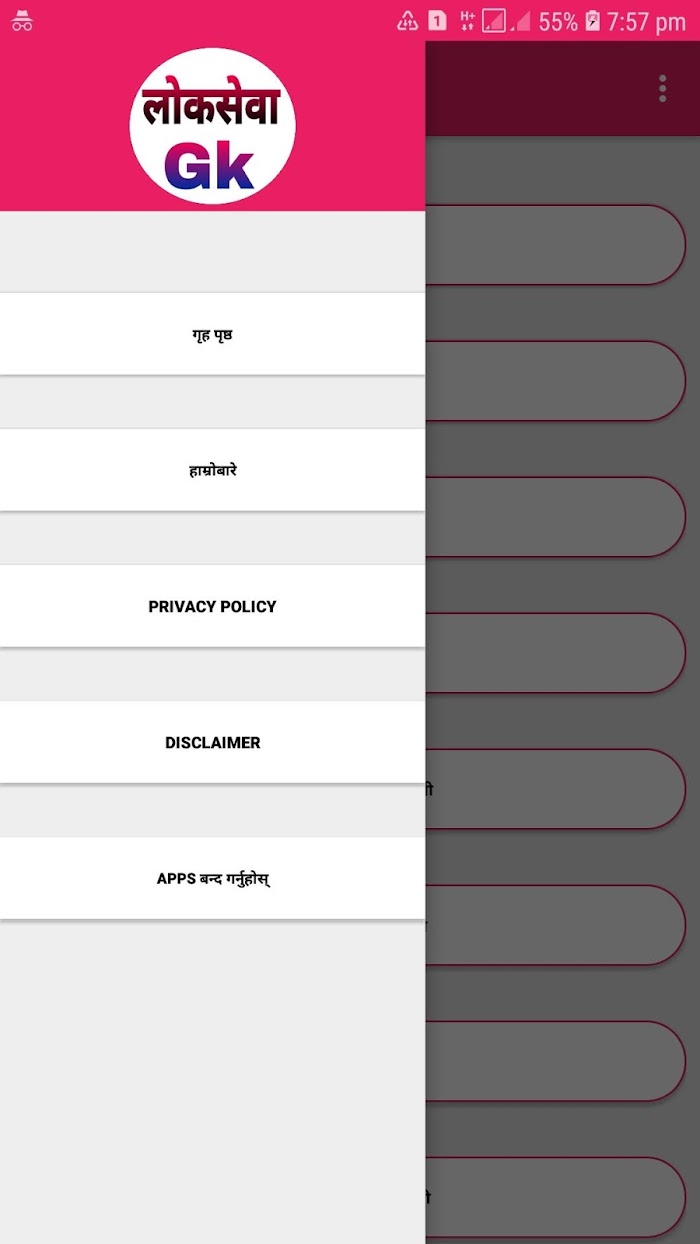Screen dimensions: 700x1244
Task: Select APPS बन्द गर्नुहोस् to exit
Action: click(x=212, y=878)
